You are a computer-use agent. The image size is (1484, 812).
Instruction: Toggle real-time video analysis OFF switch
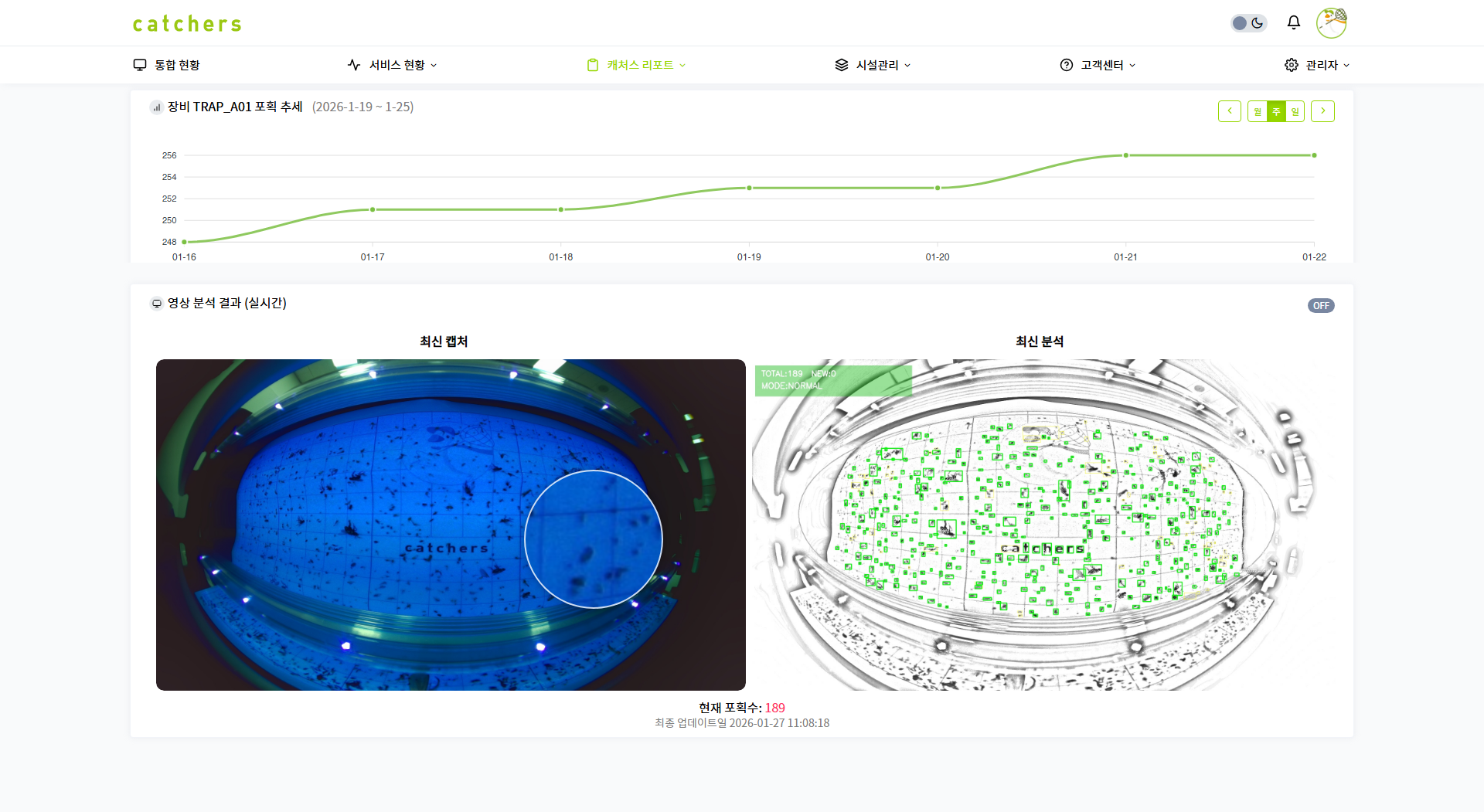(1321, 306)
